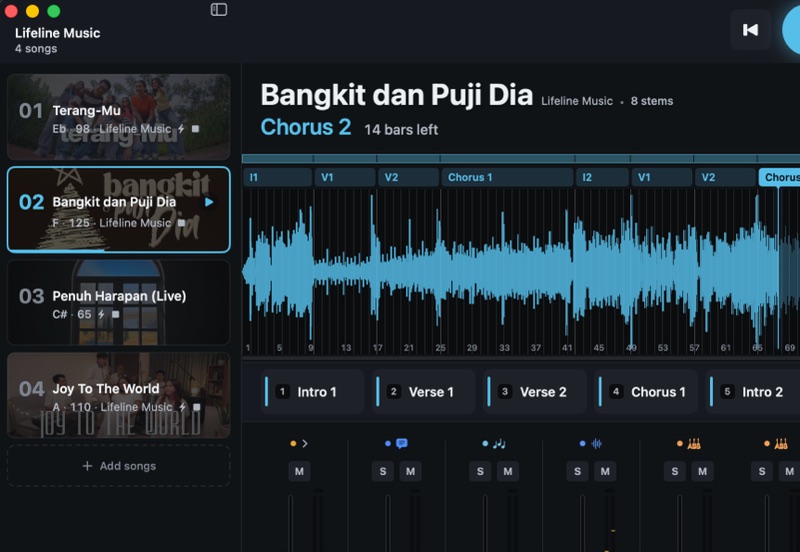Click the play arrow on Bangkit dan Puji Dia
The width and height of the screenshot is (800, 552).
tap(209, 202)
